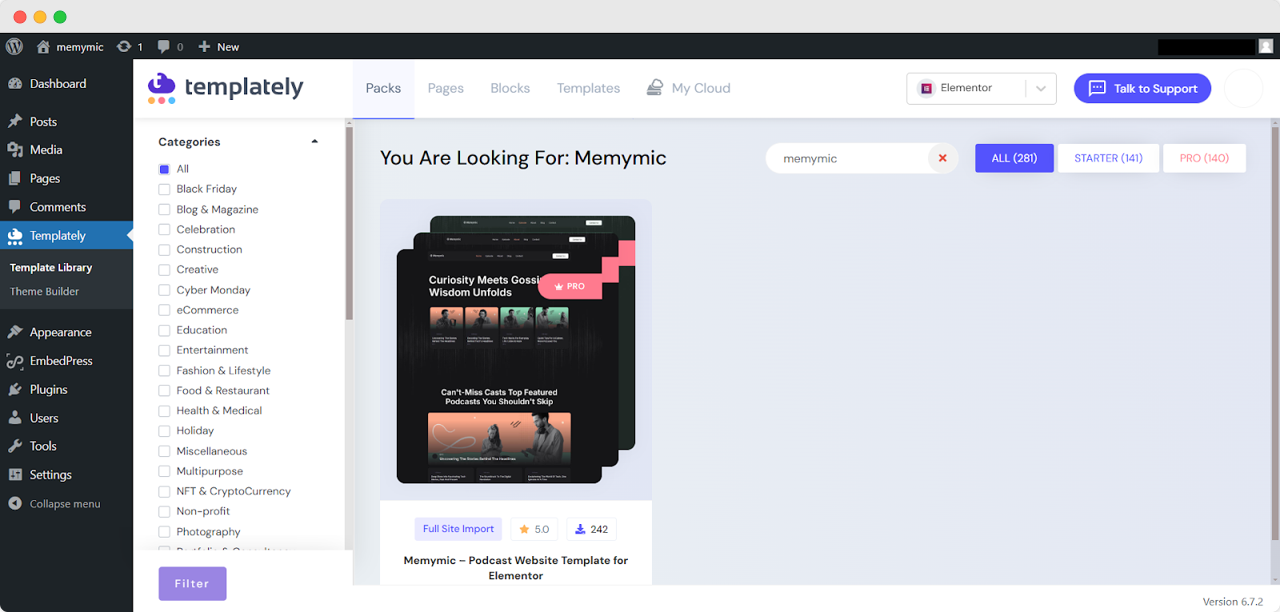Image resolution: width=1280 pixels, height=612 pixels.
Task: Check the eCommerce category
Action: (164, 310)
